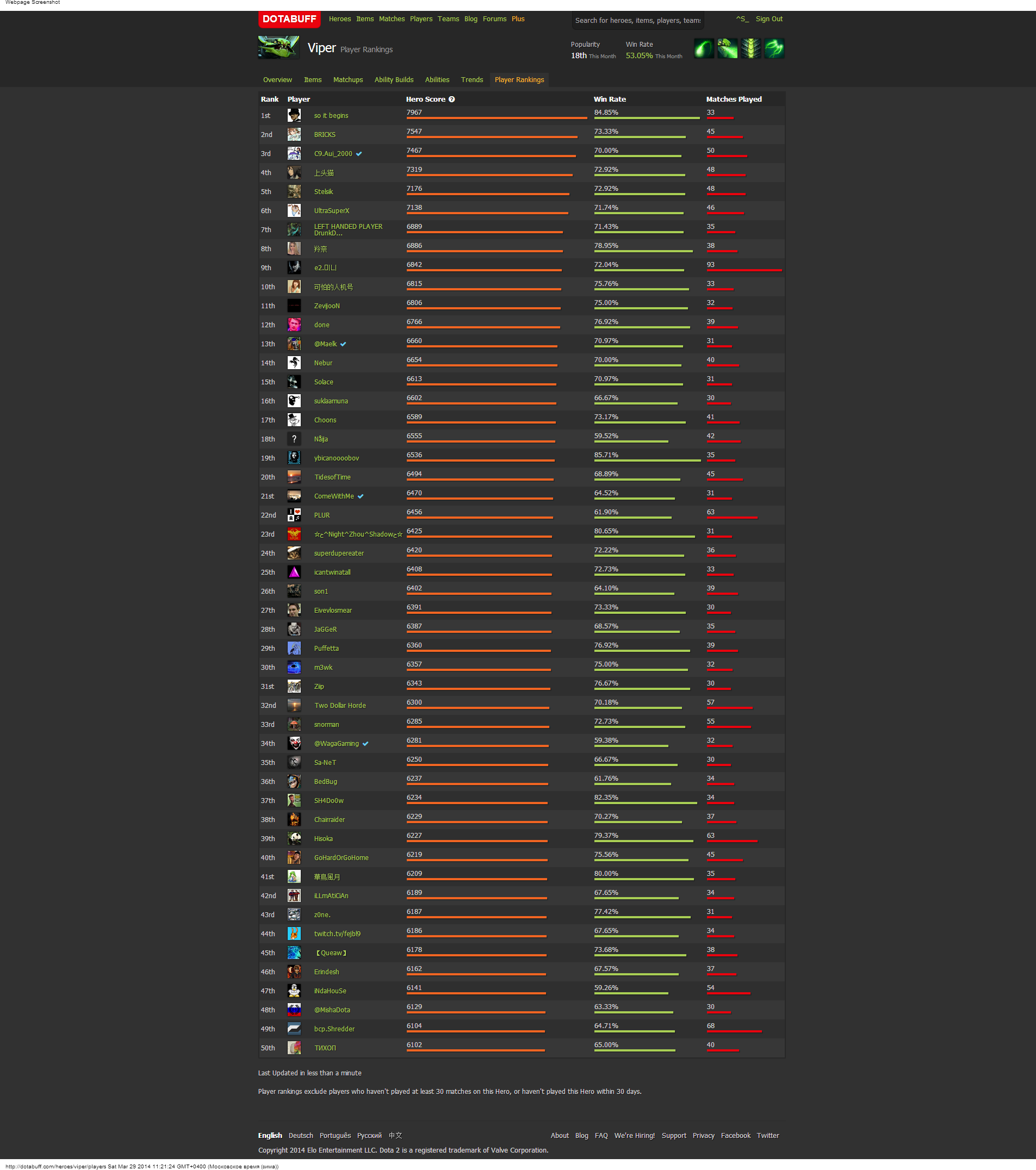The image size is (1036, 1170).
Task: Open the third Viper ability icon
Action: click(x=751, y=48)
